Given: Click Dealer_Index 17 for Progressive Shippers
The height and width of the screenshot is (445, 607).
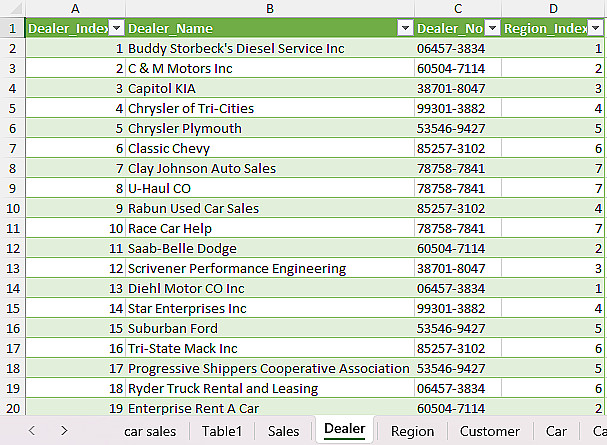Looking at the screenshot, I should (x=75, y=368).
